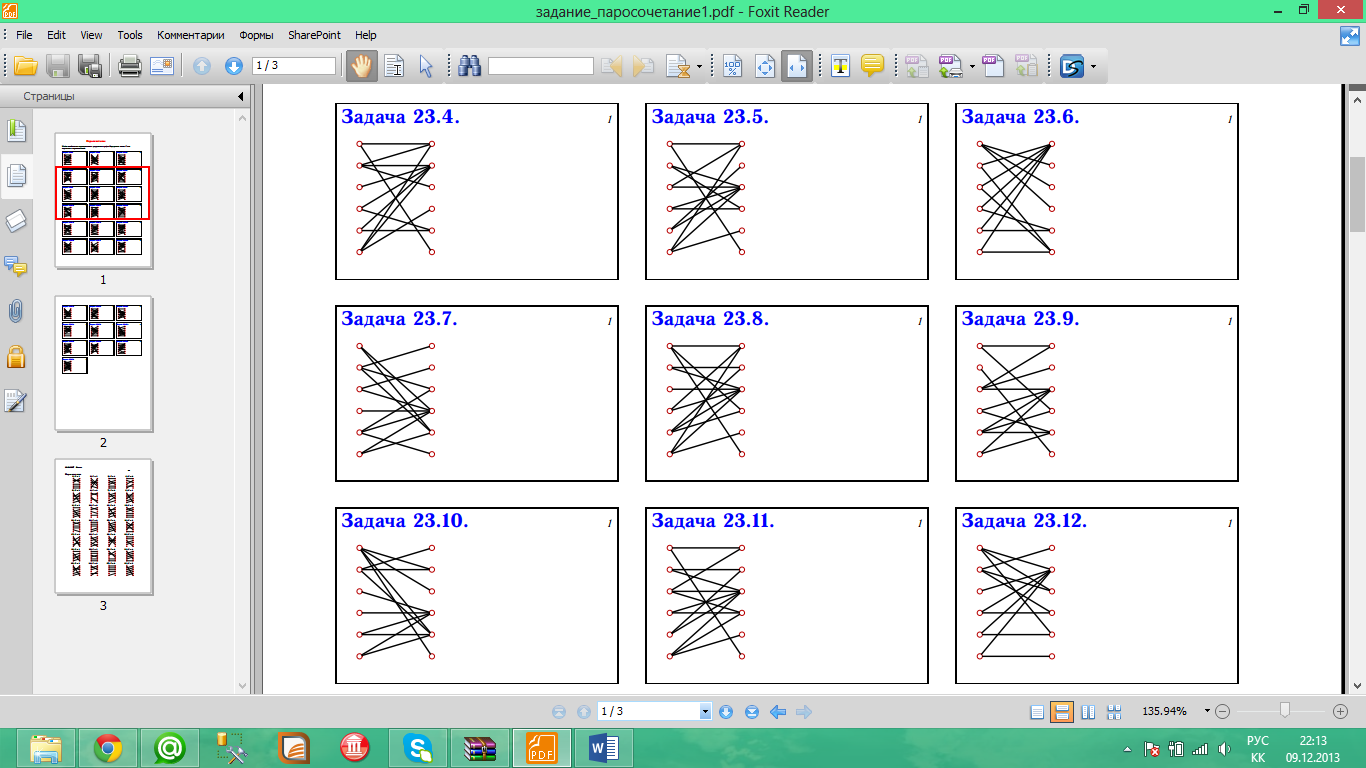Select the Typewriter tool icon
Screen dimensions: 1366x768
pyautogui.click(x=841, y=67)
